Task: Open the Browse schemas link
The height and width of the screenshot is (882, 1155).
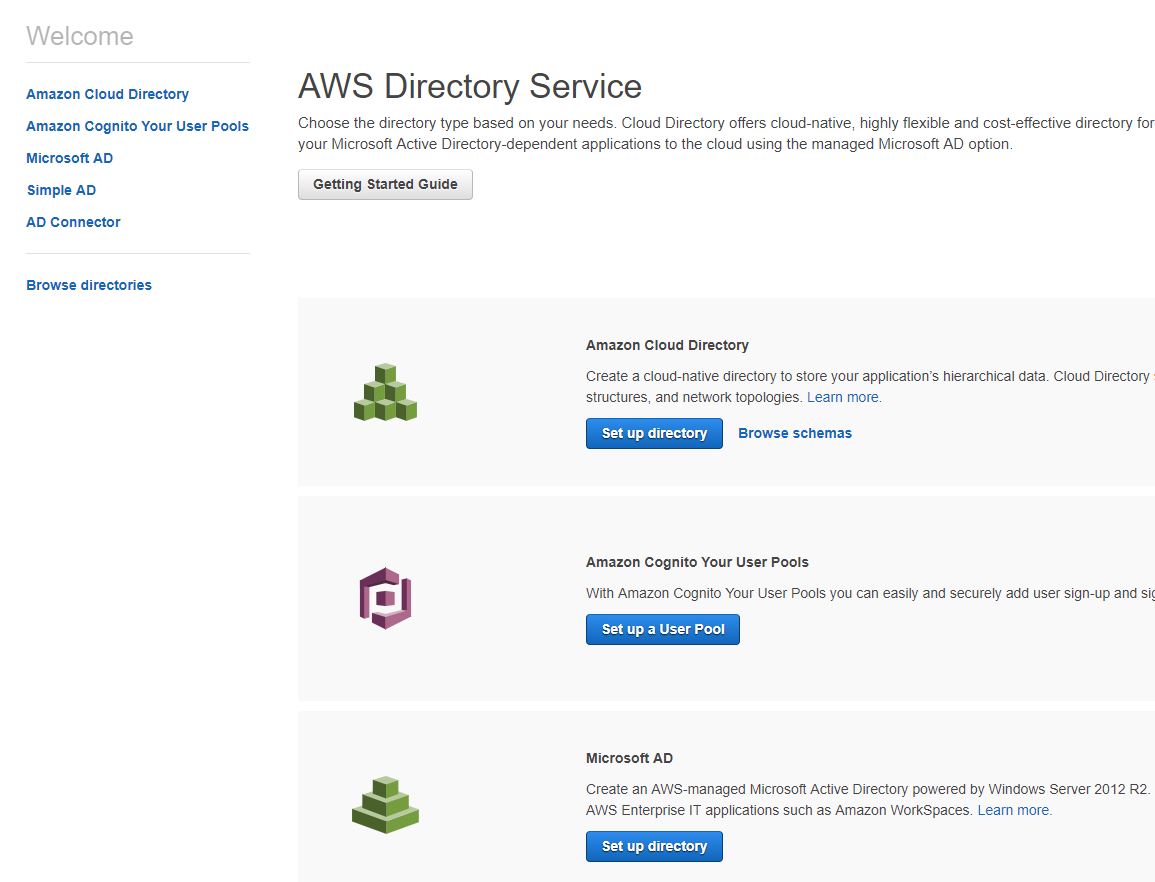Action: coord(795,433)
